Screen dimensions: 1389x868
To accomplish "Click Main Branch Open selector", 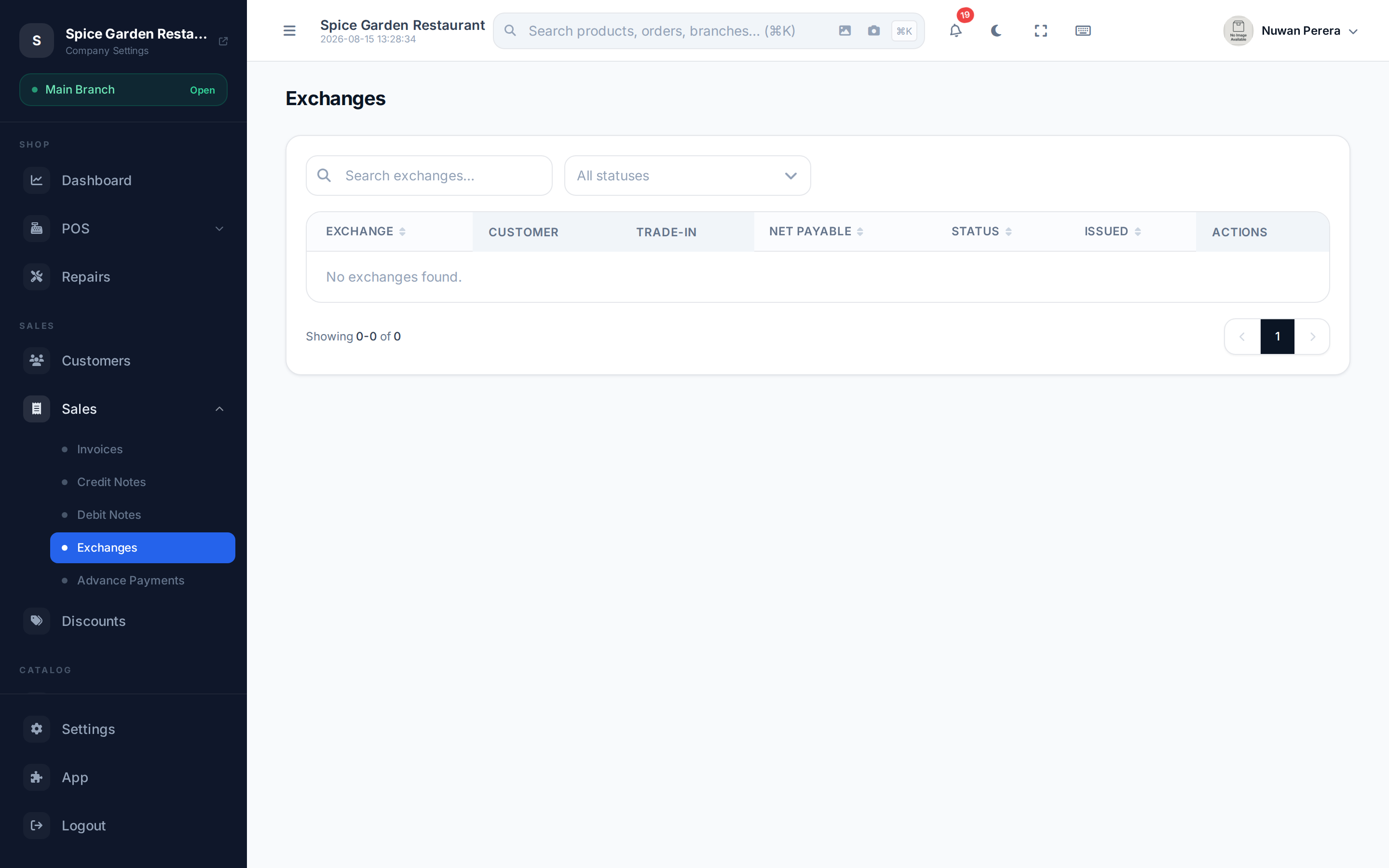I will tap(123, 90).
